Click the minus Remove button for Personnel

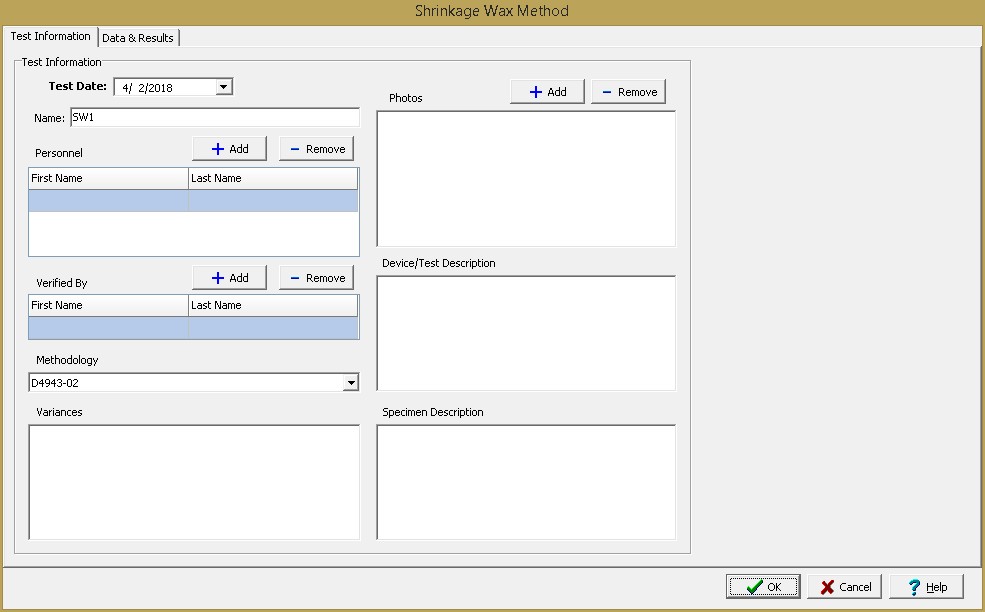click(316, 149)
